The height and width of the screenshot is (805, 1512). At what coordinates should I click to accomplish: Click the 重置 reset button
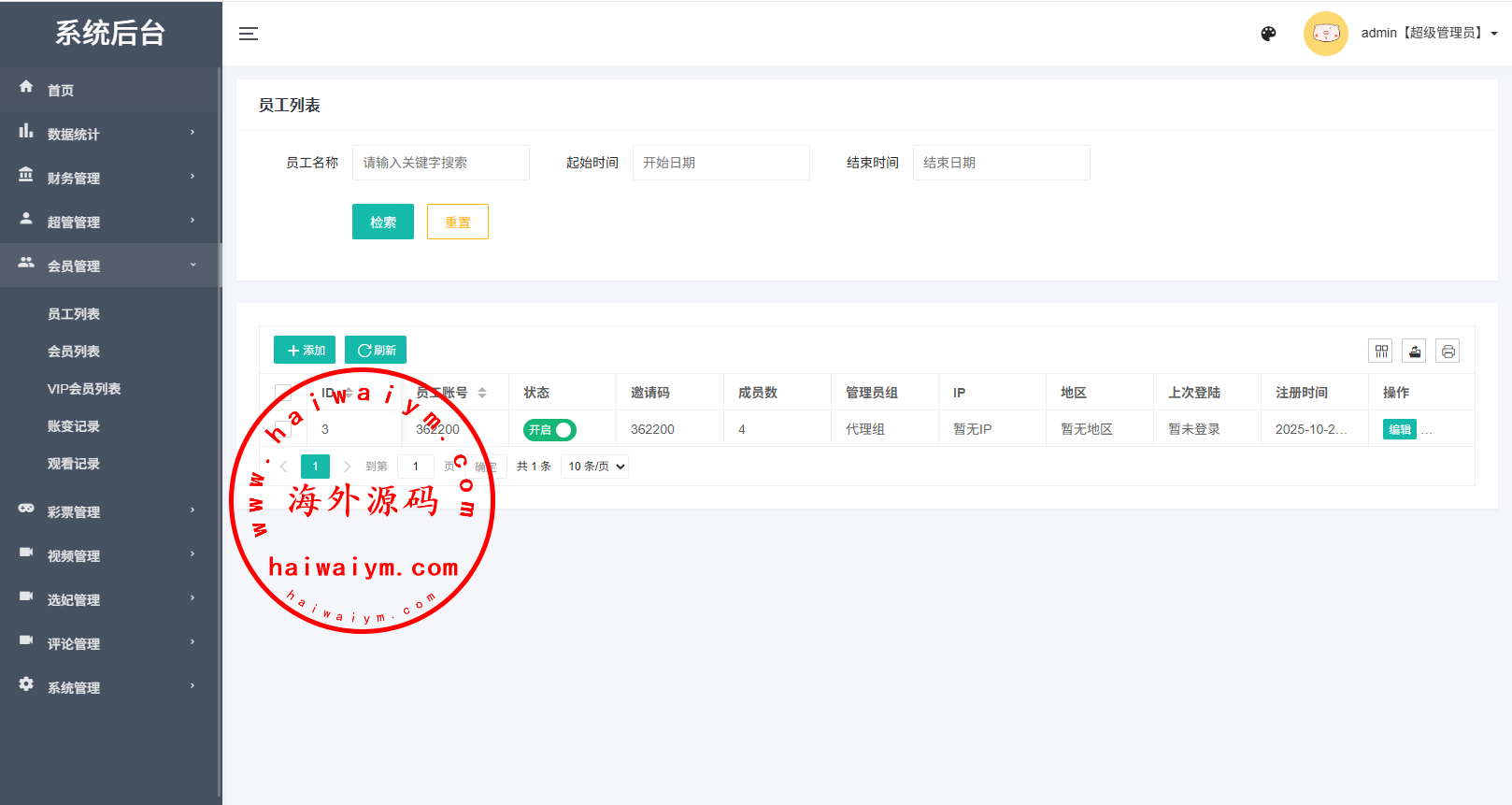point(457,222)
